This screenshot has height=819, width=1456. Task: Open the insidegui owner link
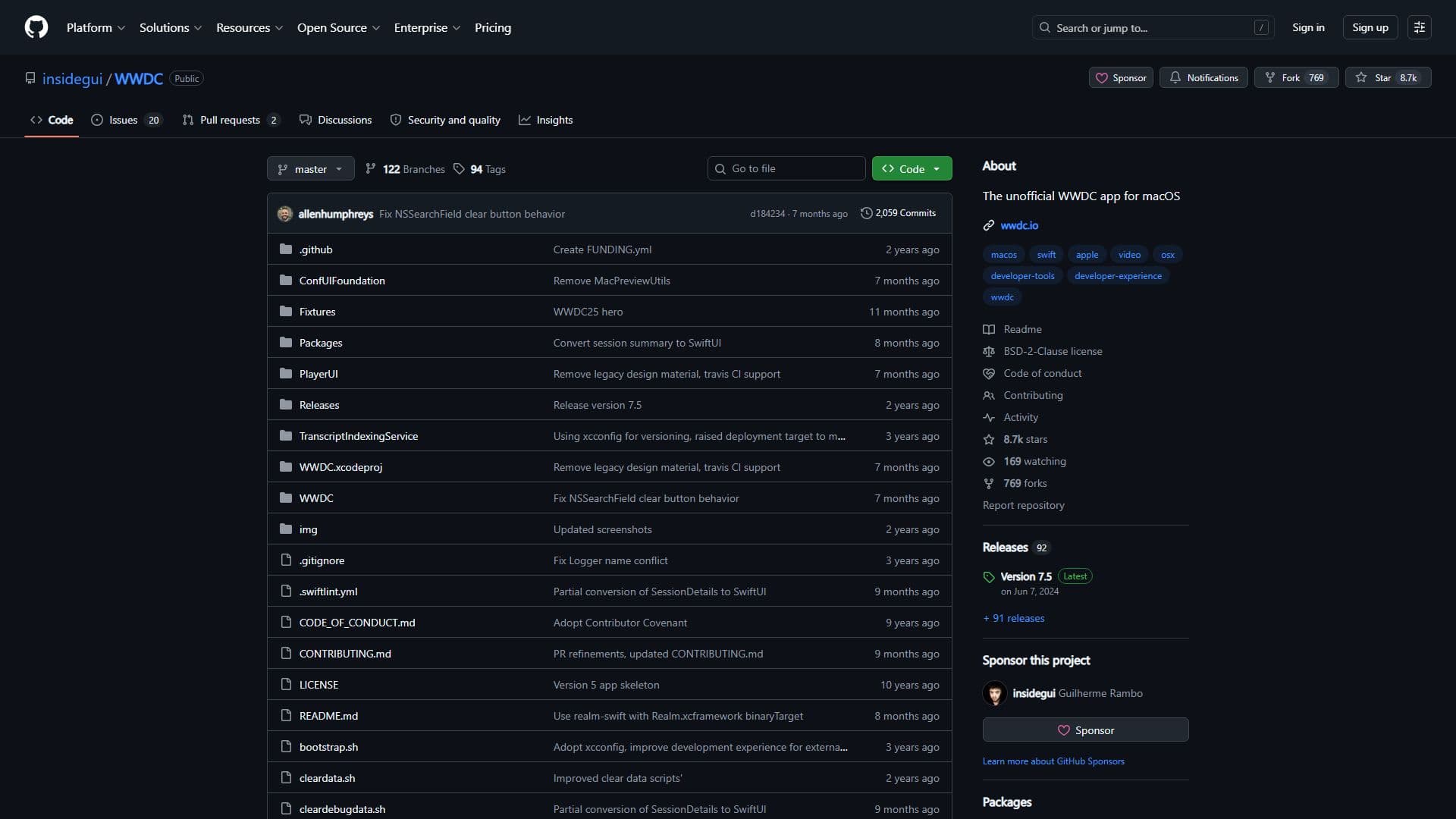point(72,79)
